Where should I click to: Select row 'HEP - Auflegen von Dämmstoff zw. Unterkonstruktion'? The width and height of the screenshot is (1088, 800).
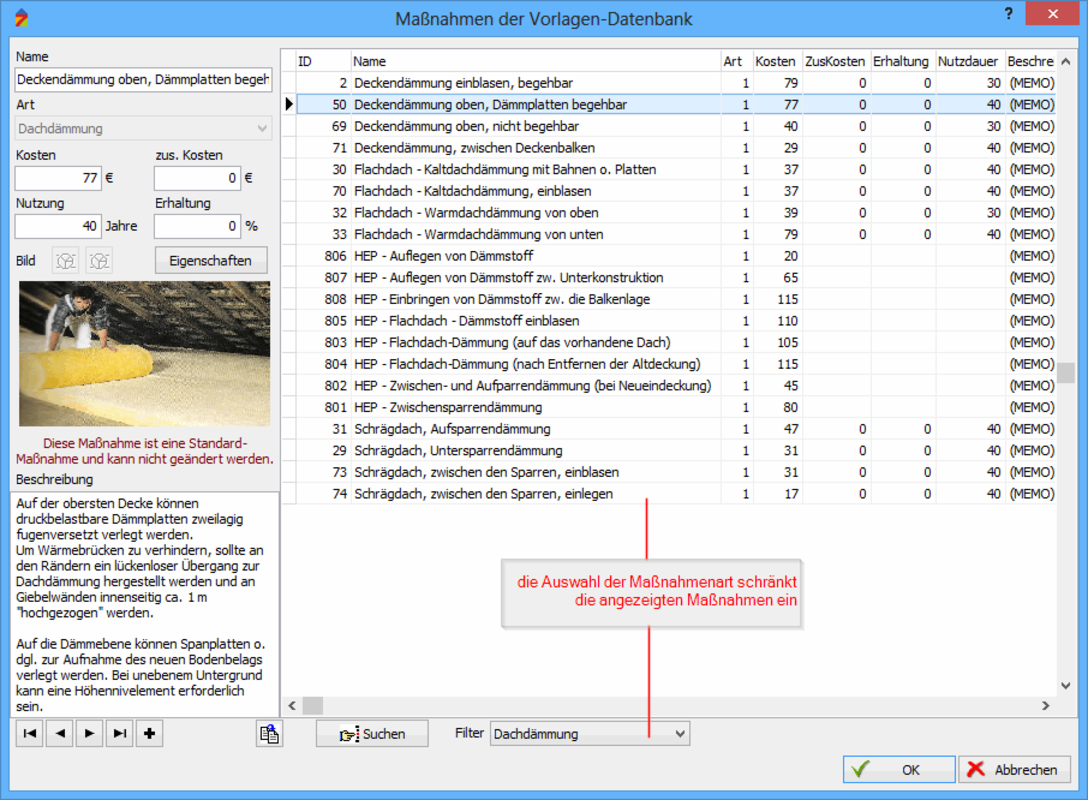coord(677,278)
